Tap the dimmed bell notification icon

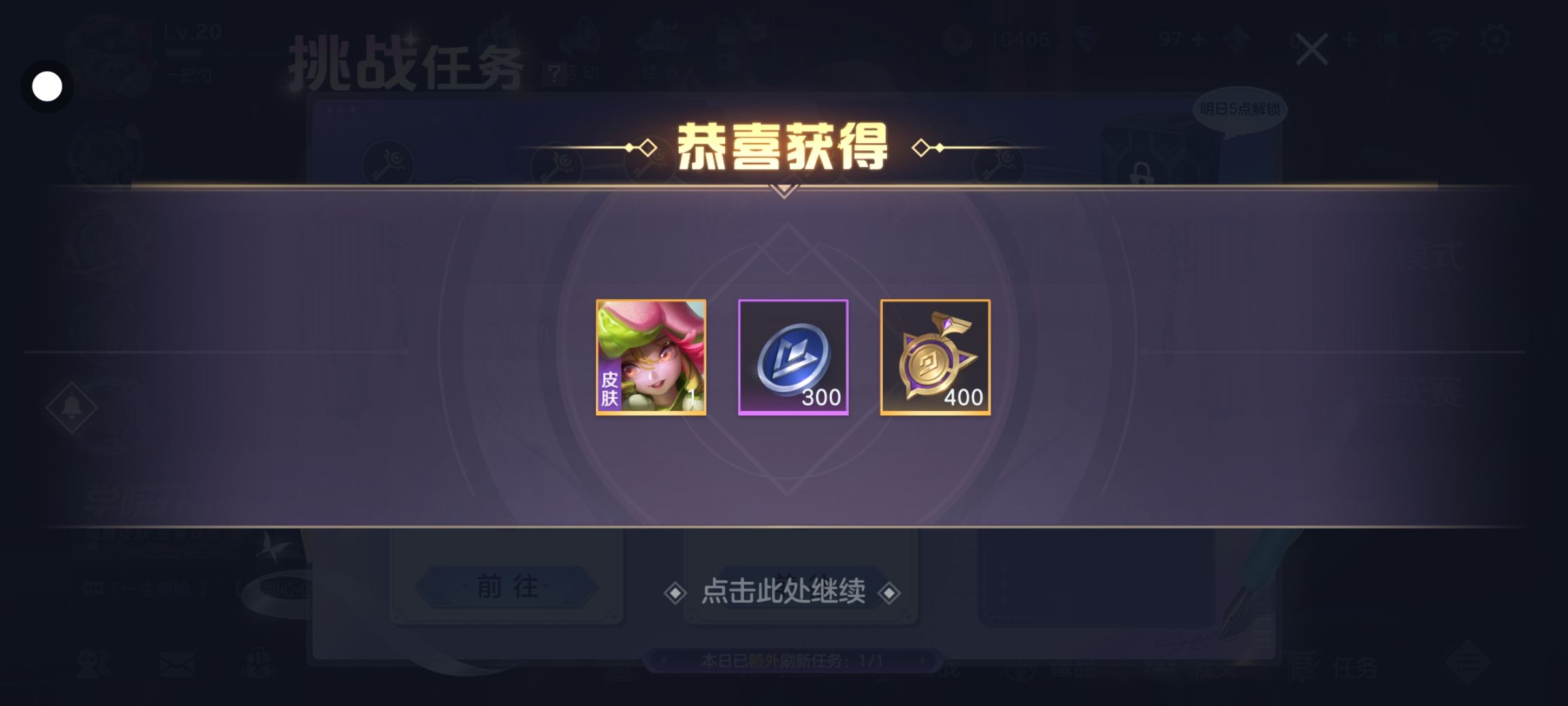tap(72, 407)
